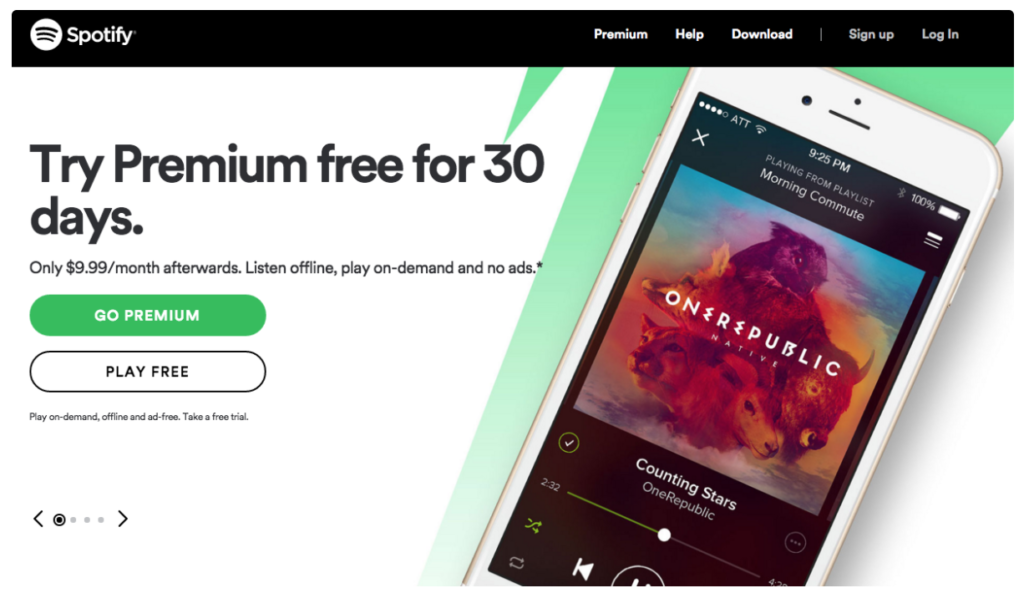Screen dimensions: 1024x593
Task: Toggle the shuffle icon on phone player
Action: [534, 525]
